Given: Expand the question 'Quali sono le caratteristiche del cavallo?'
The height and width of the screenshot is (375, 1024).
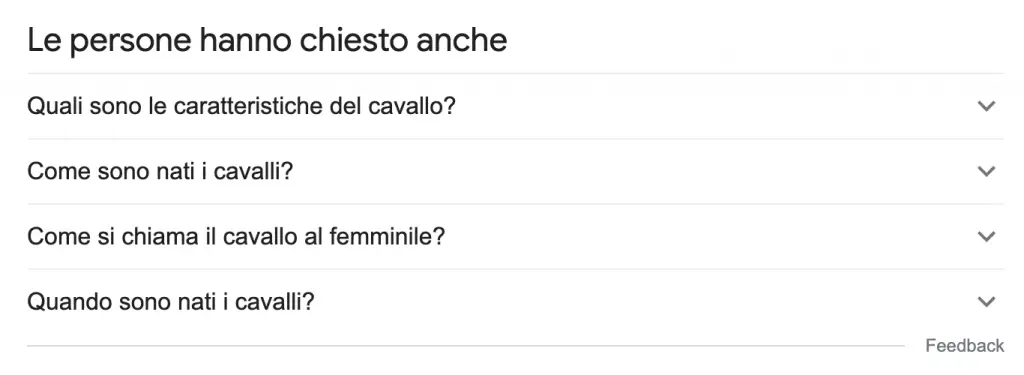Looking at the screenshot, I should point(515,106).
